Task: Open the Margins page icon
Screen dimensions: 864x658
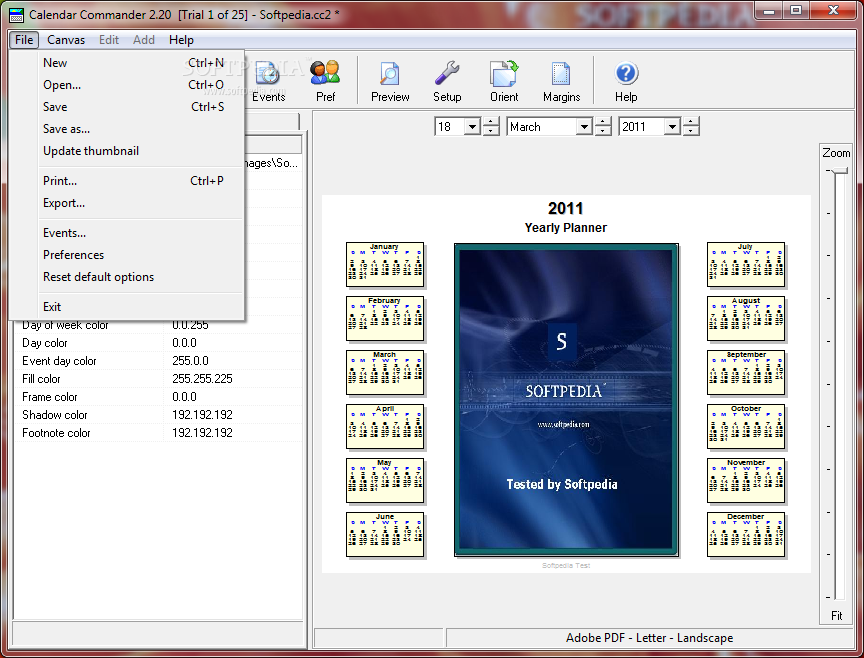Action: (561, 82)
